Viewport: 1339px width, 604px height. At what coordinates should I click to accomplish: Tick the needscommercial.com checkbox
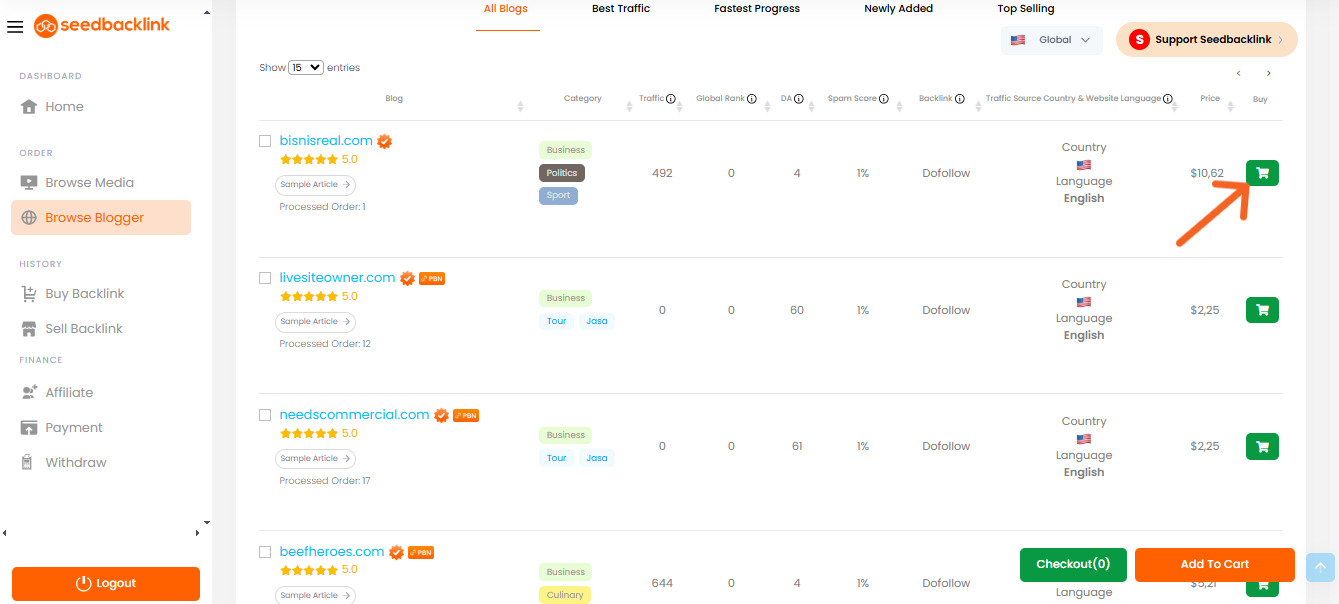point(265,415)
